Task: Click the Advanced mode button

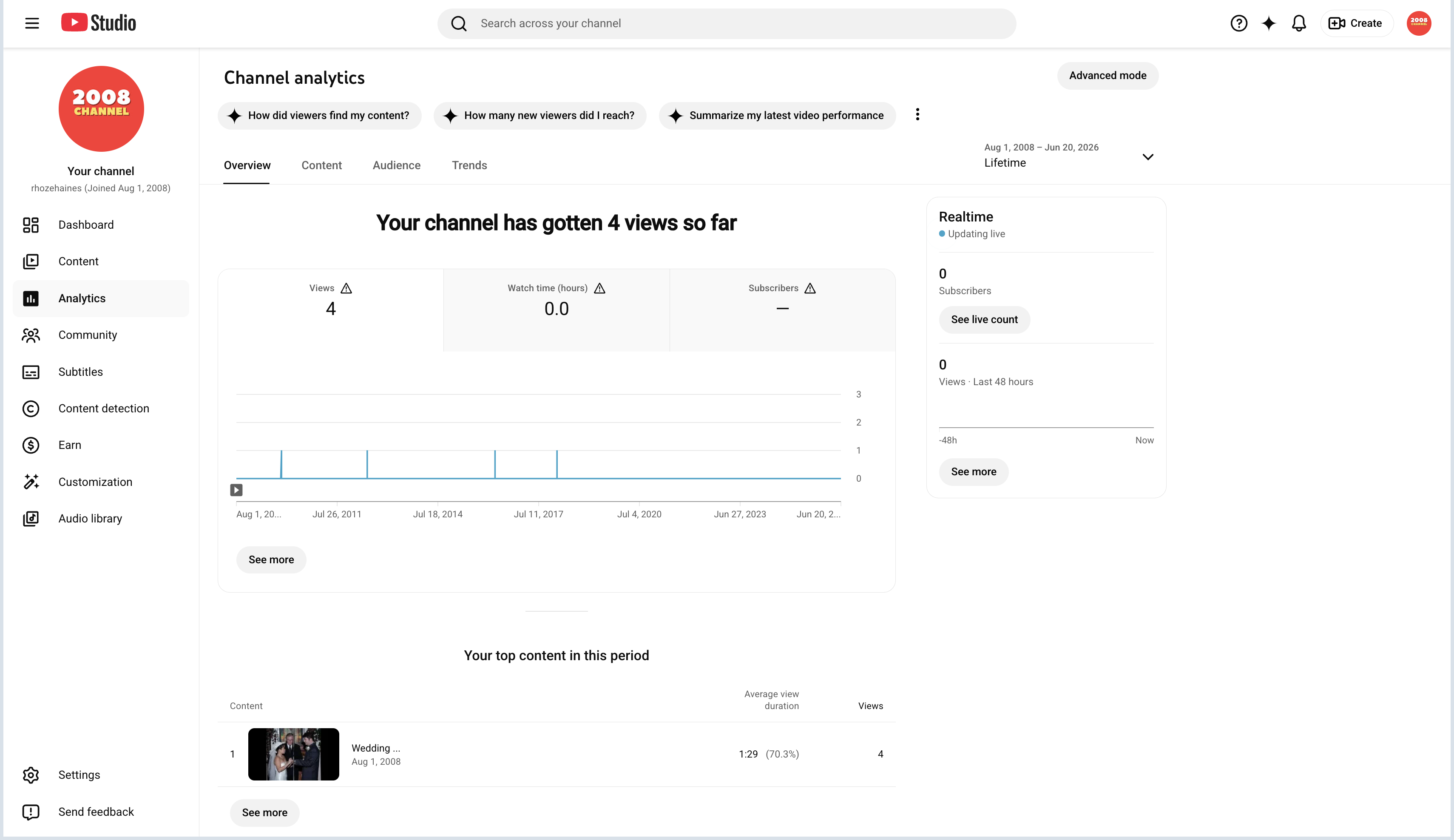Action: pyautogui.click(x=1107, y=76)
